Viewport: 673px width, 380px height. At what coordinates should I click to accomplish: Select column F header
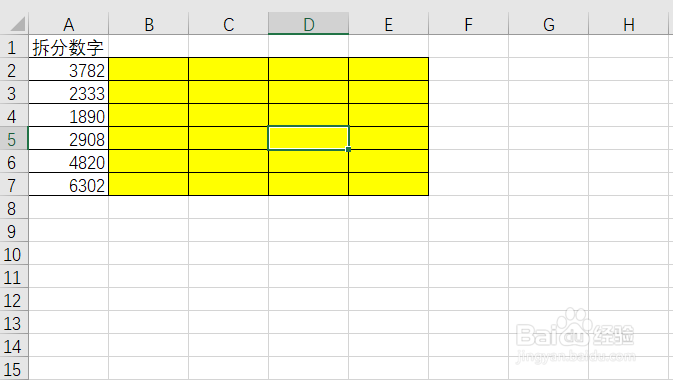coord(468,24)
